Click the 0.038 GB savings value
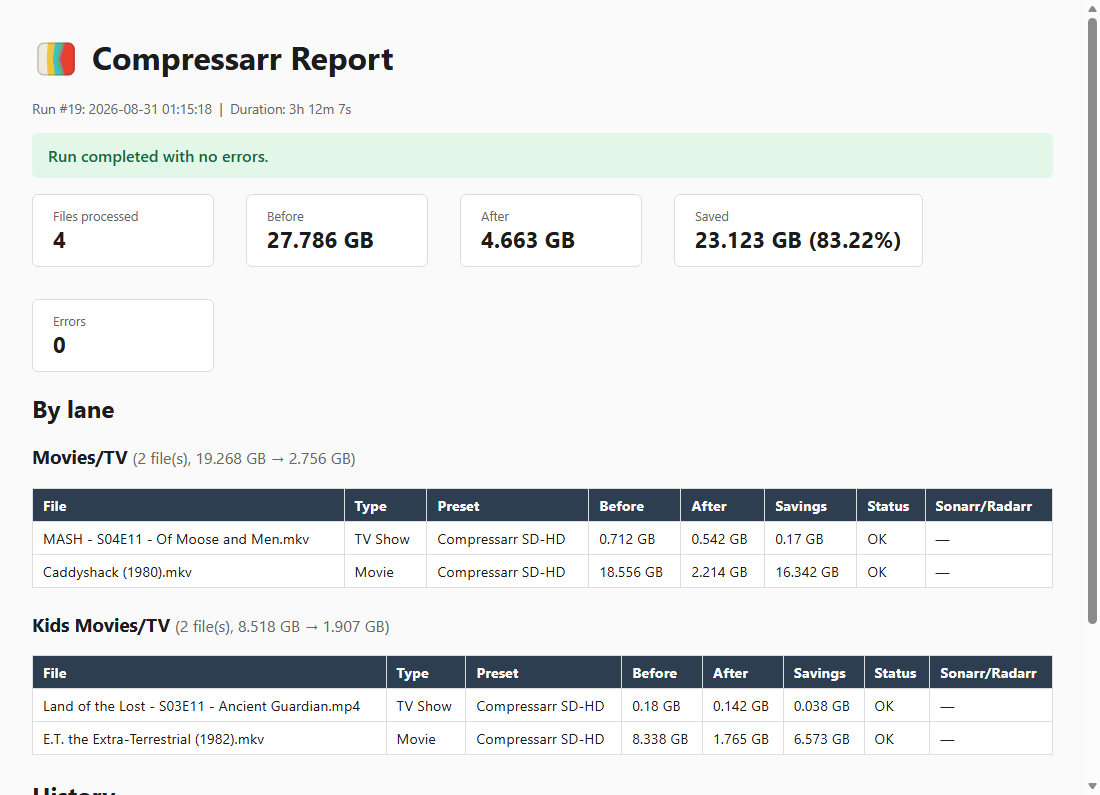 [821, 706]
